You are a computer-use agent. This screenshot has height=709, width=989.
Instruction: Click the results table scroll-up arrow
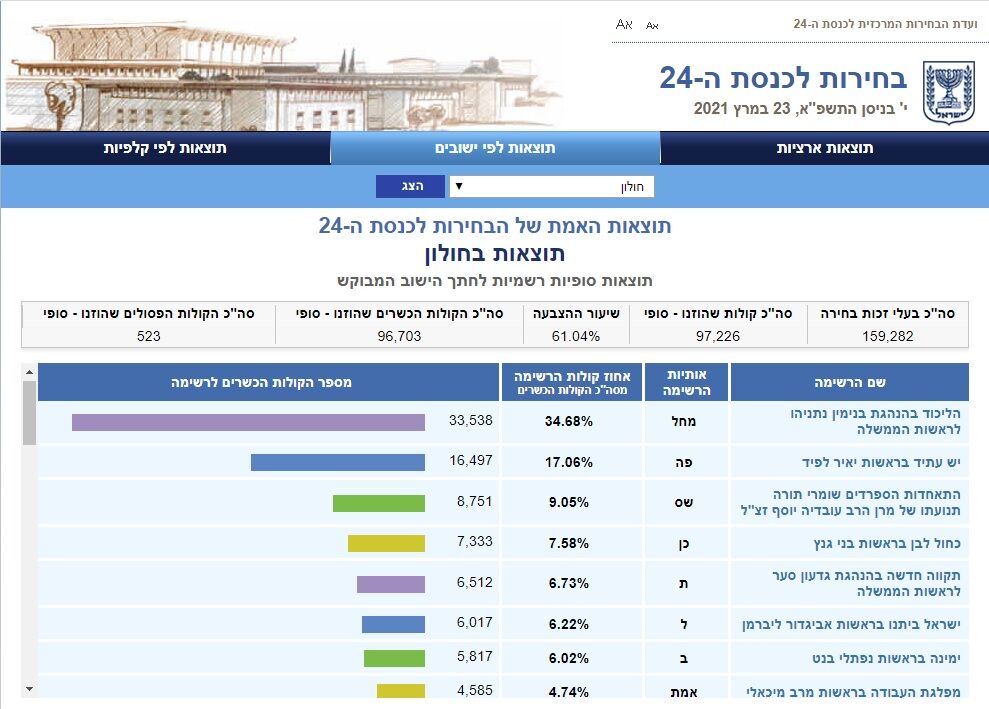(29, 372)
